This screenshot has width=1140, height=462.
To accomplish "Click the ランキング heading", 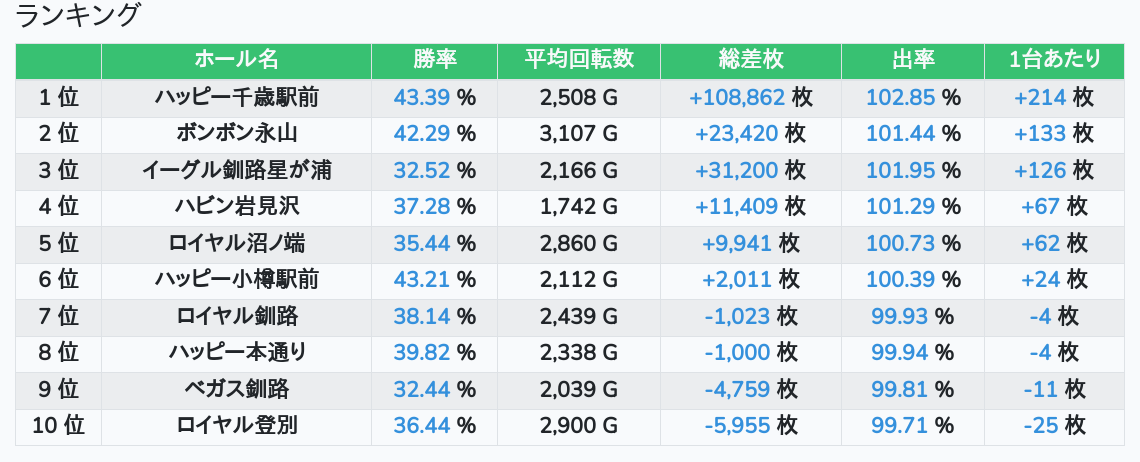I will click(78, 17).
